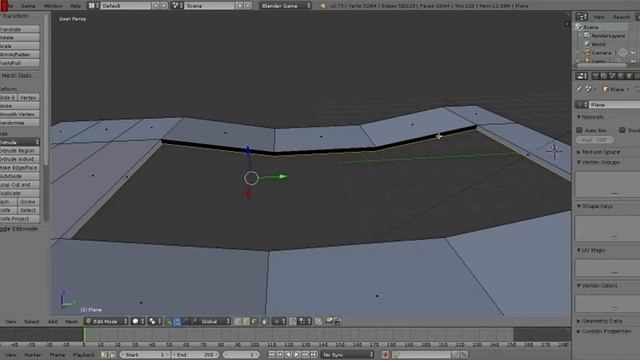Click the Scale button
This screenshot has height=360, width=640.
(x=19, y=46)
